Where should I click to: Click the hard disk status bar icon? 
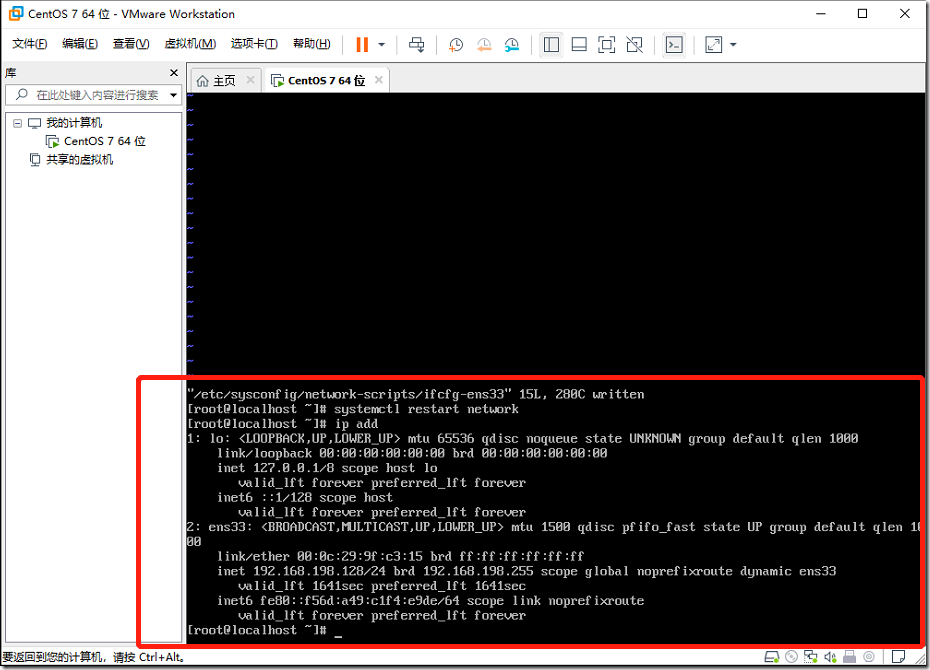click(x=772, y=657)
